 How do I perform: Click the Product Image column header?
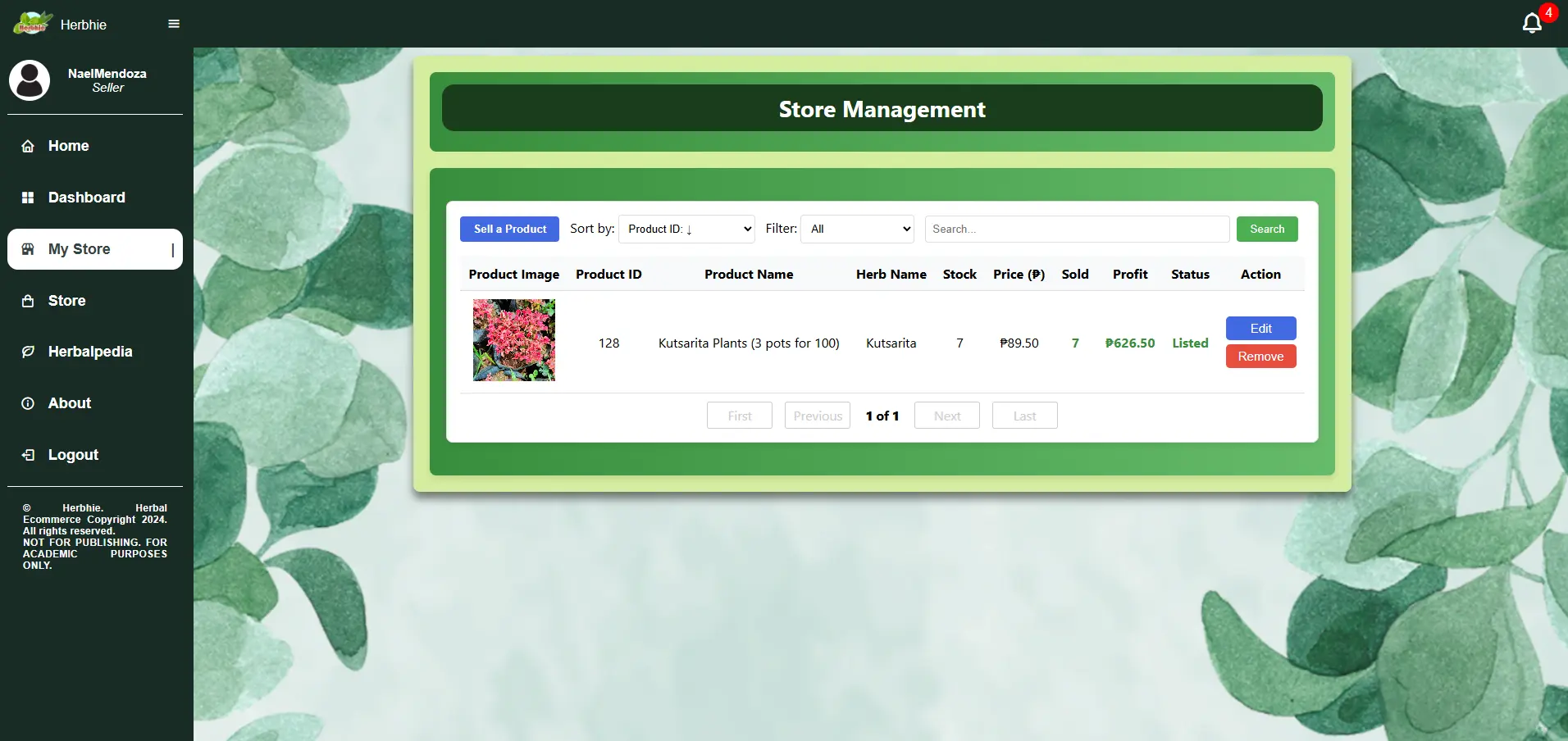(x=514, y=275)
